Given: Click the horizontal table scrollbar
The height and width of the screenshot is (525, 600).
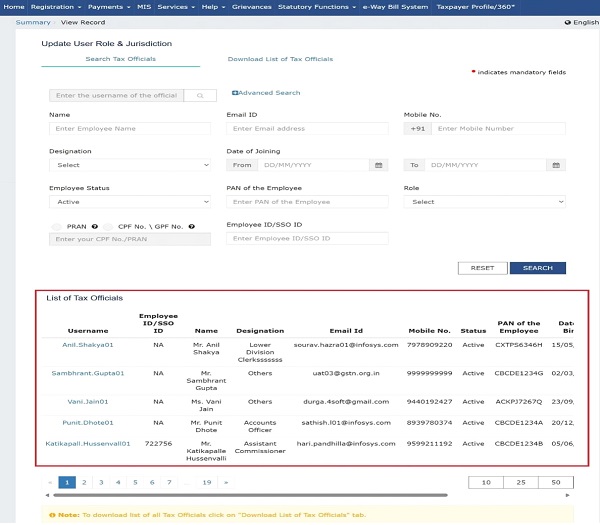Looking at the screenshot, I should pos(251,495).
